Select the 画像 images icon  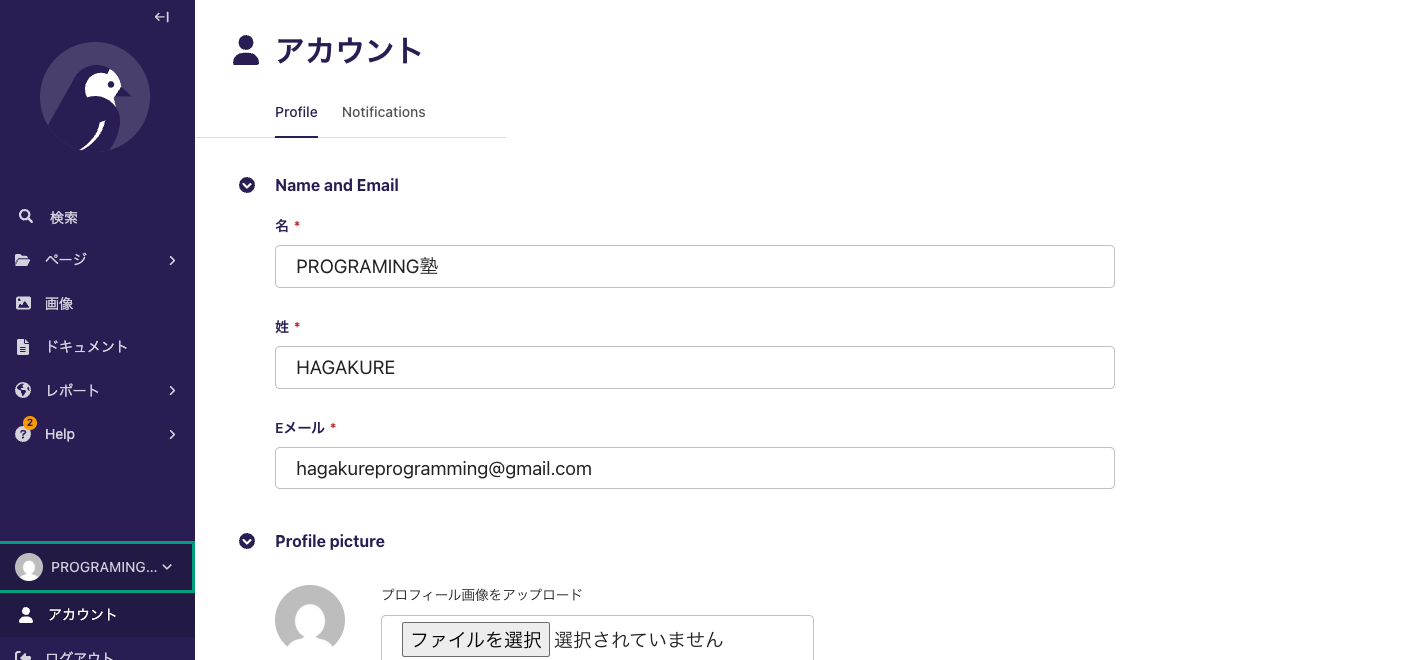[x=22, y=303]
